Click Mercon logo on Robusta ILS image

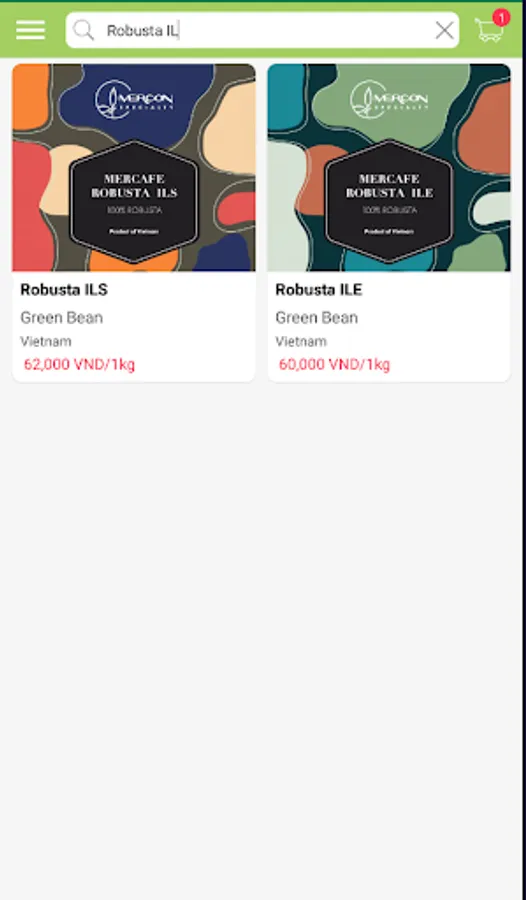134,99
